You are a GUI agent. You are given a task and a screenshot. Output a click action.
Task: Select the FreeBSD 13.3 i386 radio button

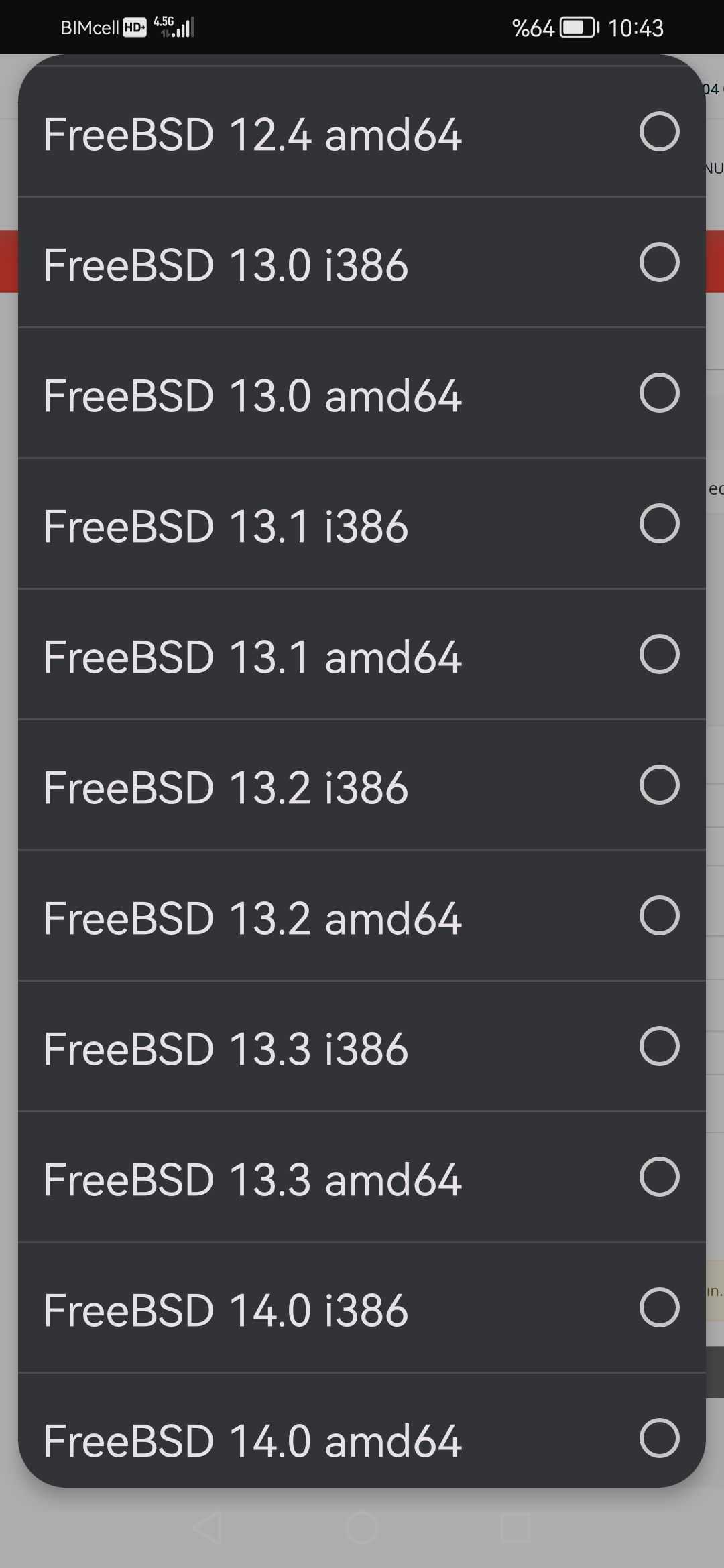(659, 1046)
